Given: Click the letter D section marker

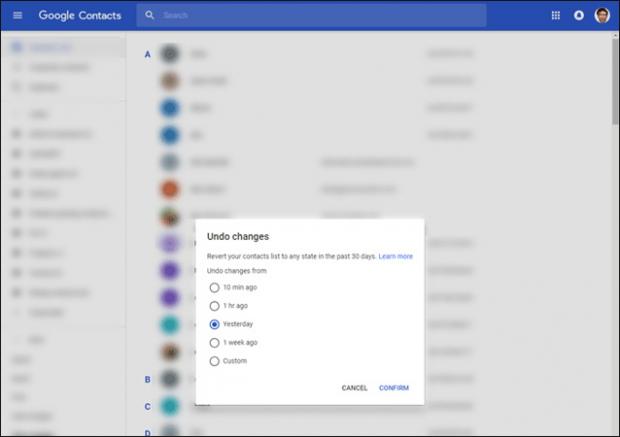Looking at the screenshot, I should tap(147, 432).
